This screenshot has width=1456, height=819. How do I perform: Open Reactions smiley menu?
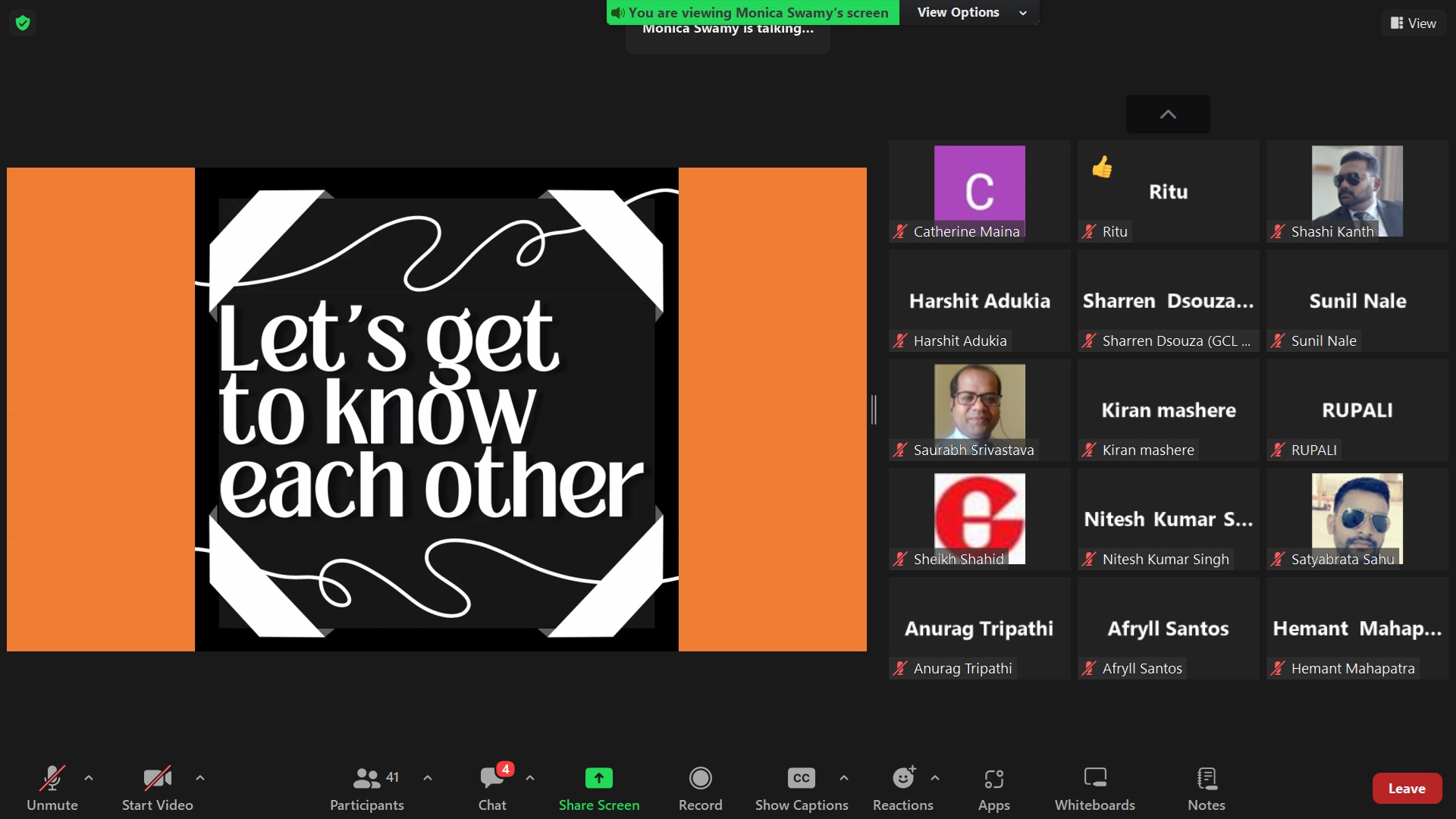click(x=902, y=779)
